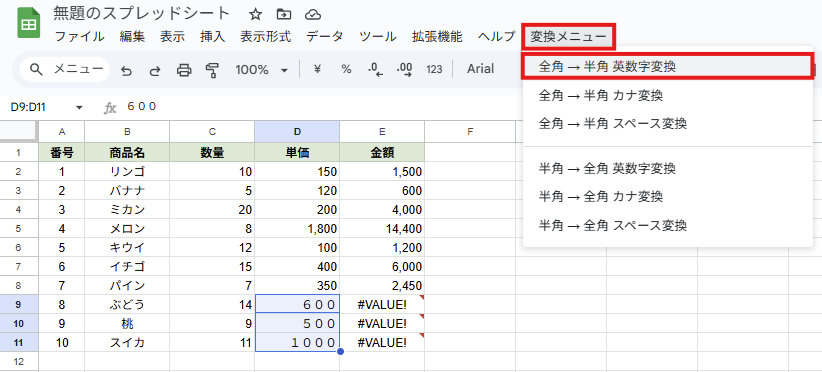822x372 pixels.
Task: Click the print icon
Action: pyautogui.click(x=184, y=70)
